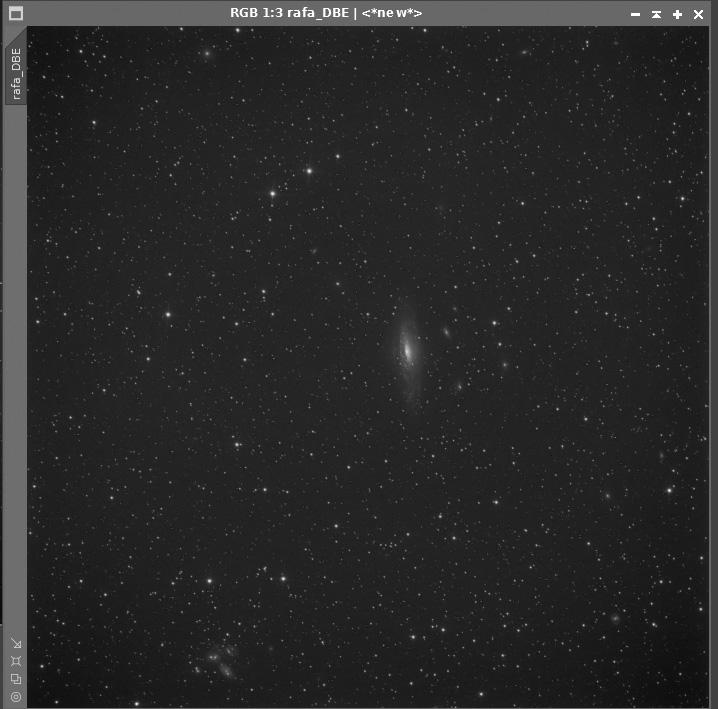Select the rafa_DBE view tab
The image size is (718, 709).
(16, 73)
